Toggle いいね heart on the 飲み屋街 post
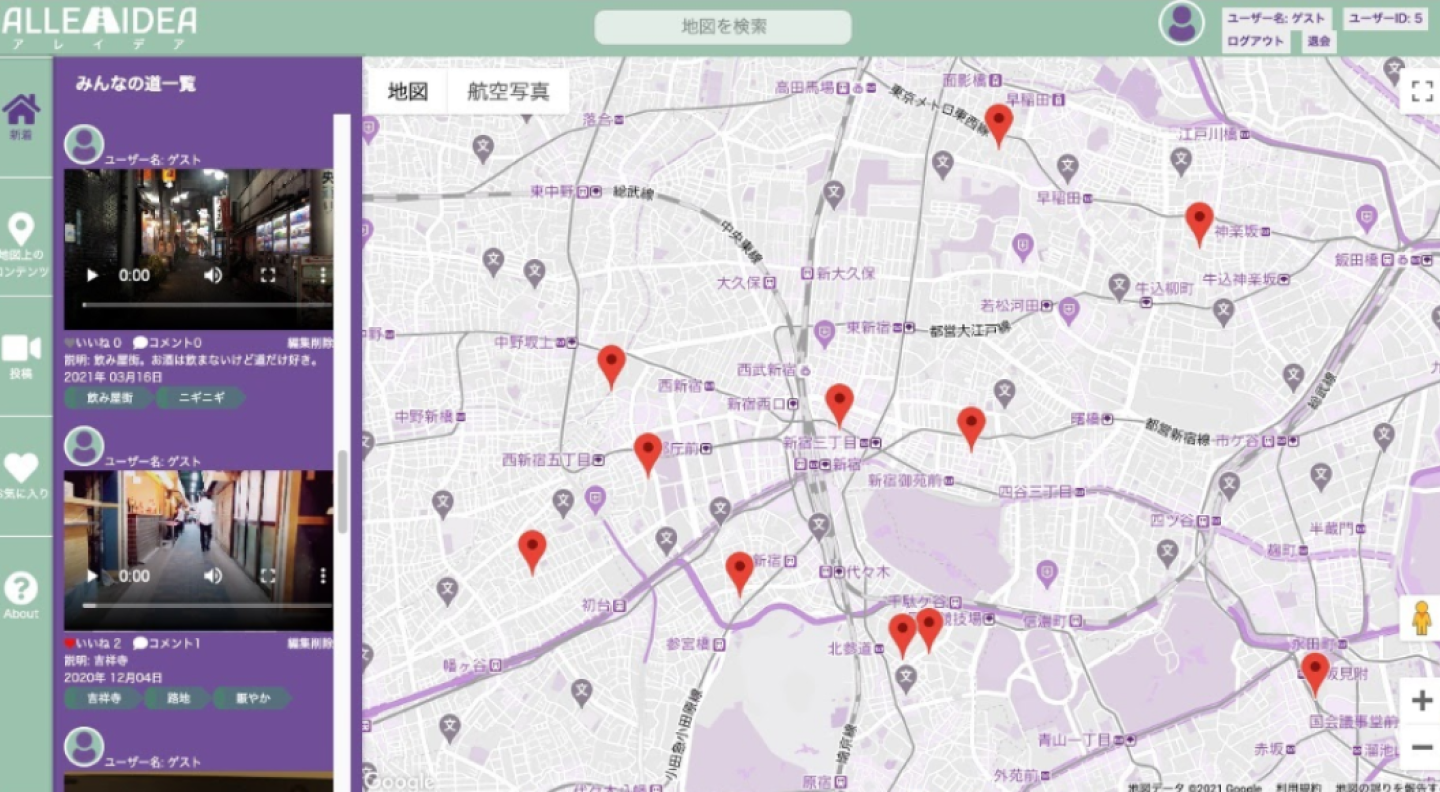 [70, 343]
